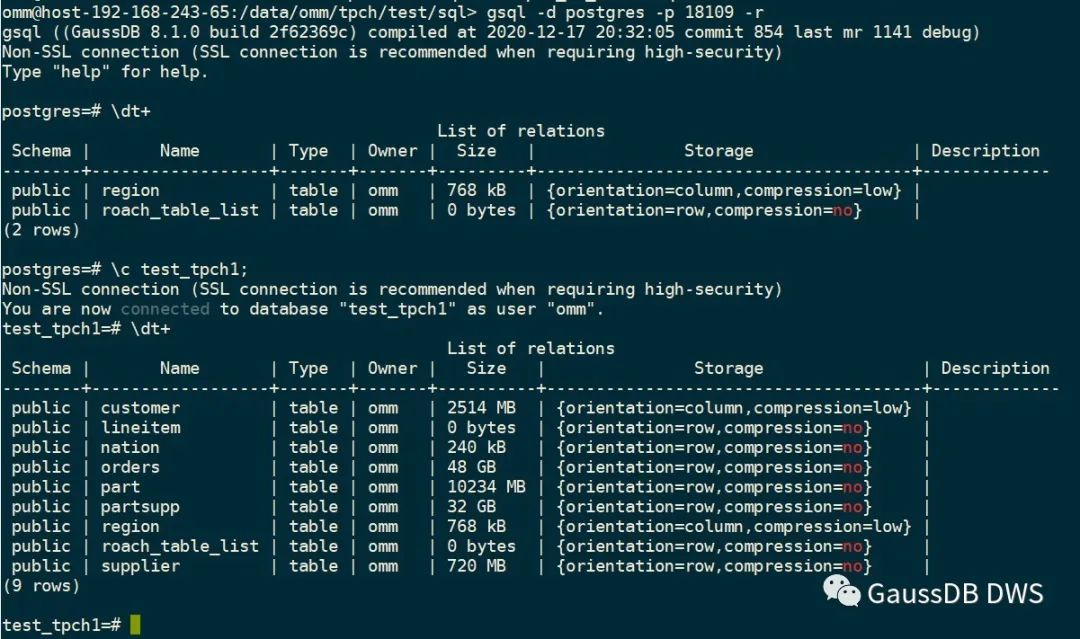Screen dimensions: 1080x639
Task: Click the "customer" table name
Action: coord(140,408)
